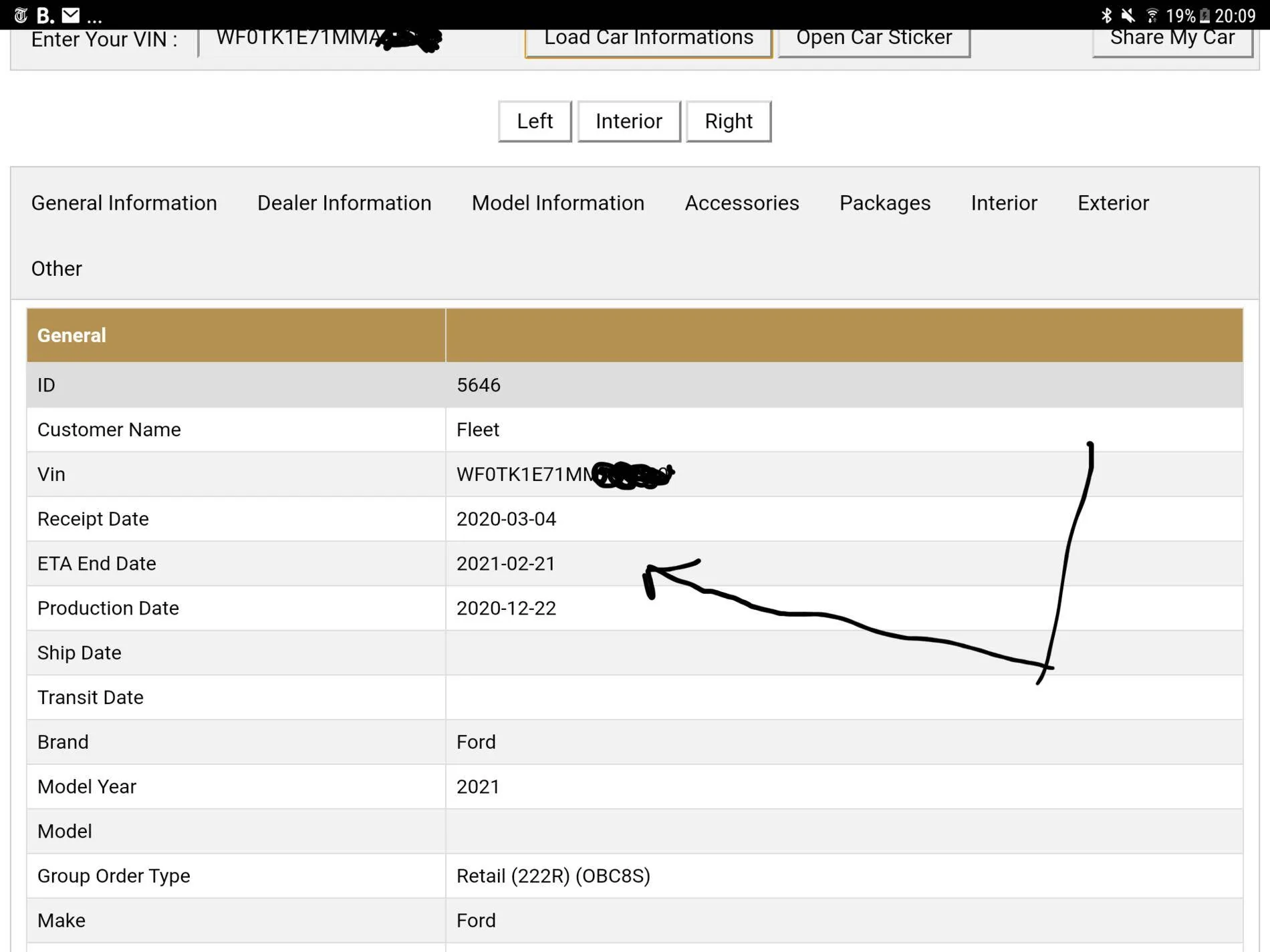Select the ID value 5646
This screenshot has width=1270, height=952.
click(479, 385)
